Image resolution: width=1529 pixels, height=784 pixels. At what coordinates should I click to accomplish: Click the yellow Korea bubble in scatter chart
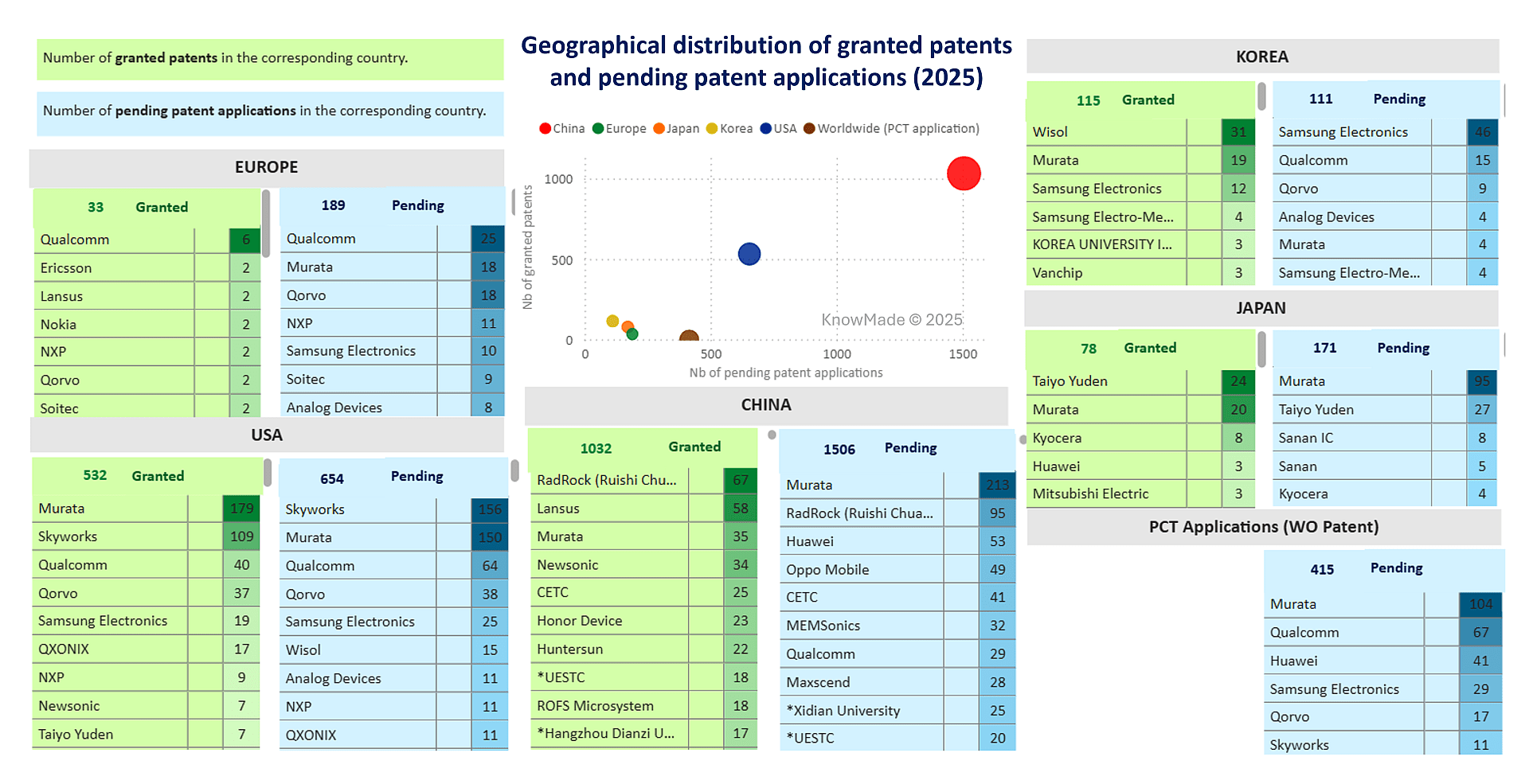[612, 321]
